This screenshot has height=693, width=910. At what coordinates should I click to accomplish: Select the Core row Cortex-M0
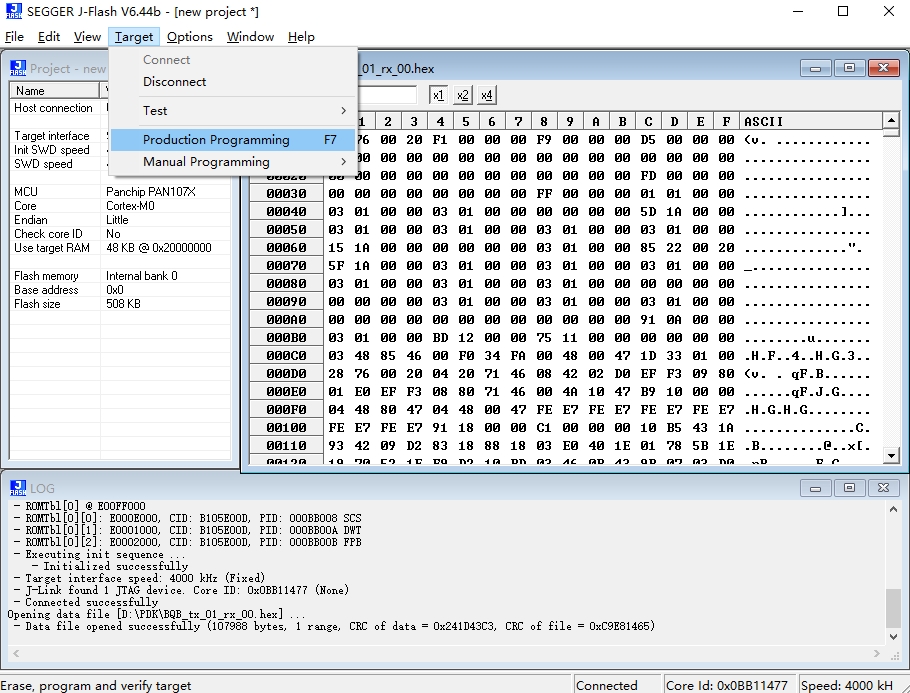(121, 206)
